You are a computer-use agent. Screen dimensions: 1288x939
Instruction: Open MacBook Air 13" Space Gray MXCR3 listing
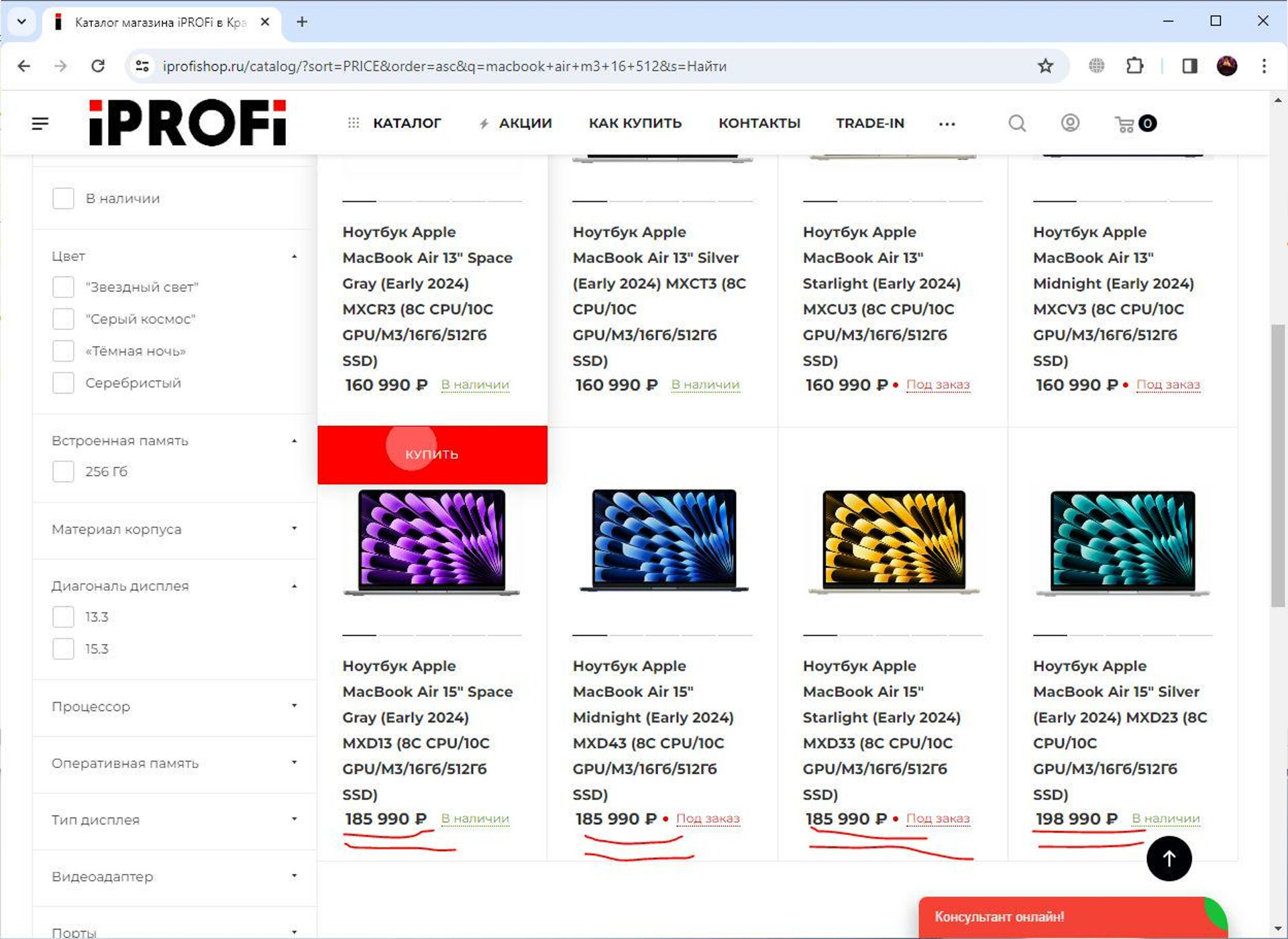428,296
